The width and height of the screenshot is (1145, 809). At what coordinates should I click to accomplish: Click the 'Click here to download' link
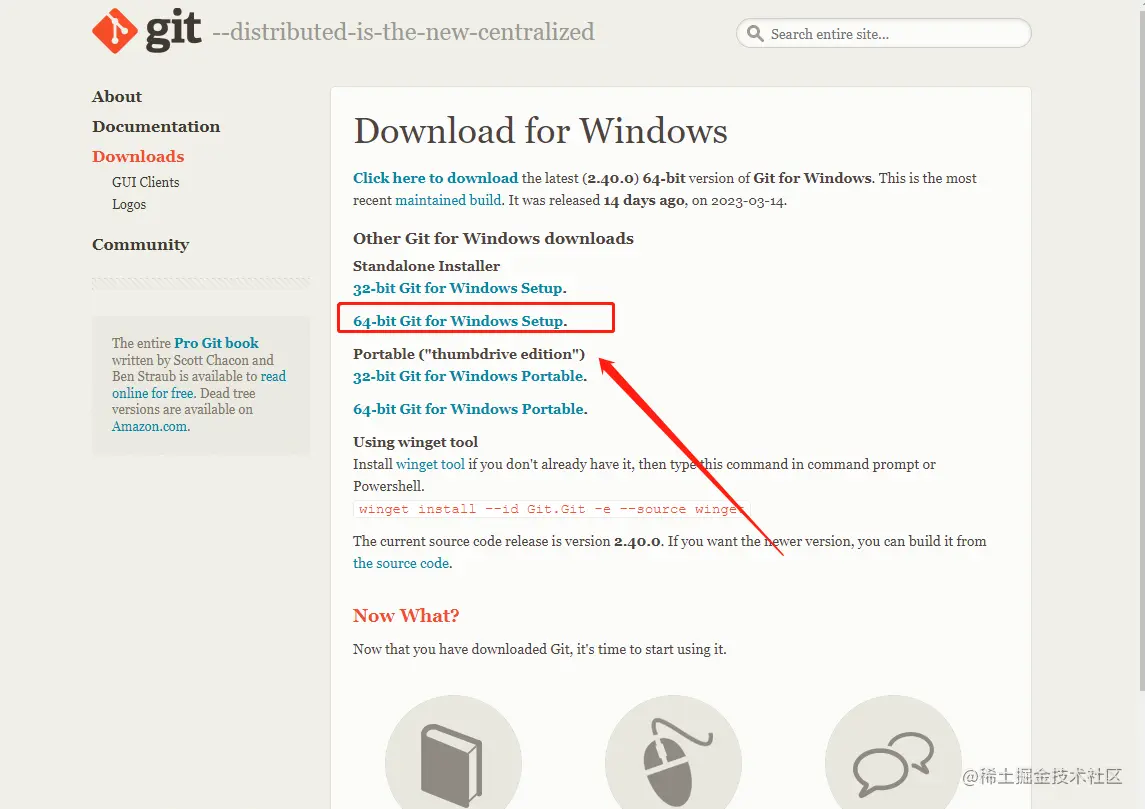click(x=435, y=178)
